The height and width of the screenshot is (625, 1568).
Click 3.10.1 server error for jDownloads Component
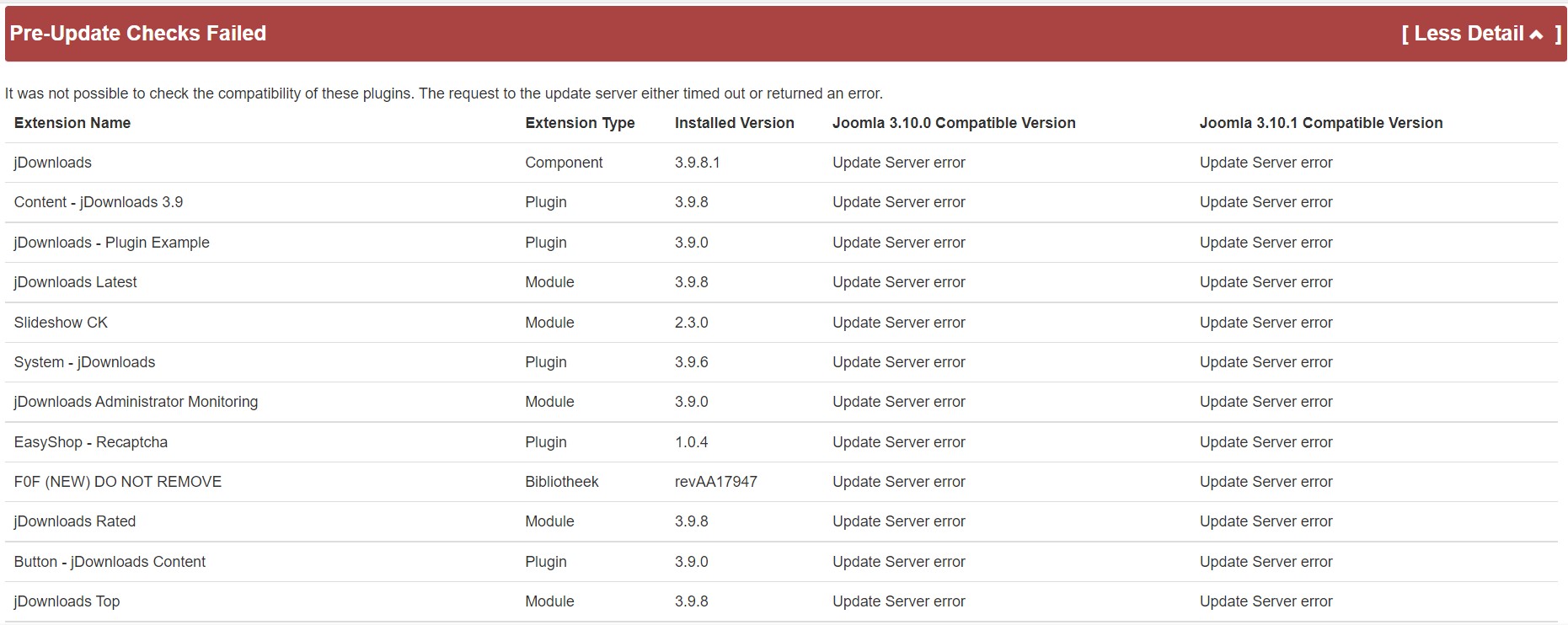(1266, 163)
